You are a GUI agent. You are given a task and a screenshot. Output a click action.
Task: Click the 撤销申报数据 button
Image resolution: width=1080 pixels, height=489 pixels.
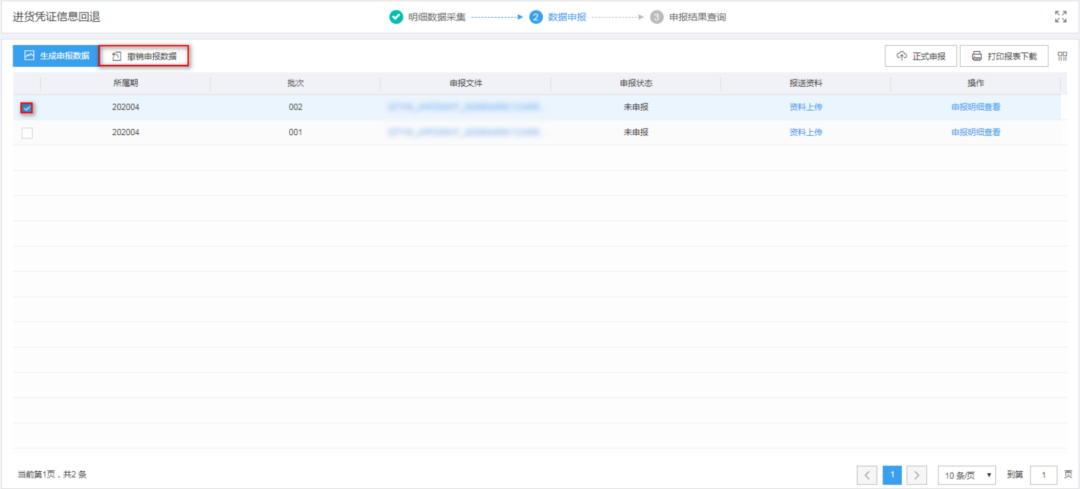tap(144, 56)
